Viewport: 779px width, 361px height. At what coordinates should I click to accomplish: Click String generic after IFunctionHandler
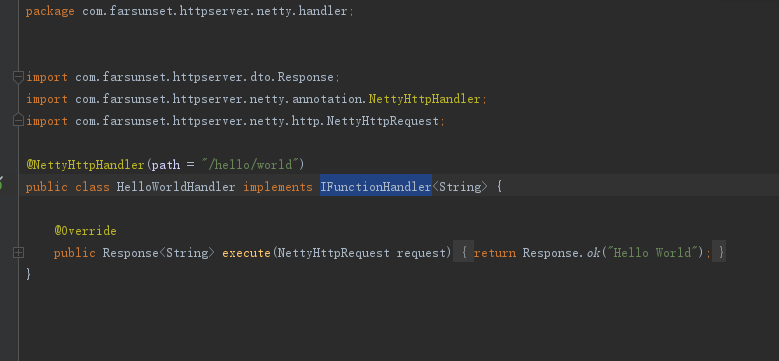tap(460, 187)
